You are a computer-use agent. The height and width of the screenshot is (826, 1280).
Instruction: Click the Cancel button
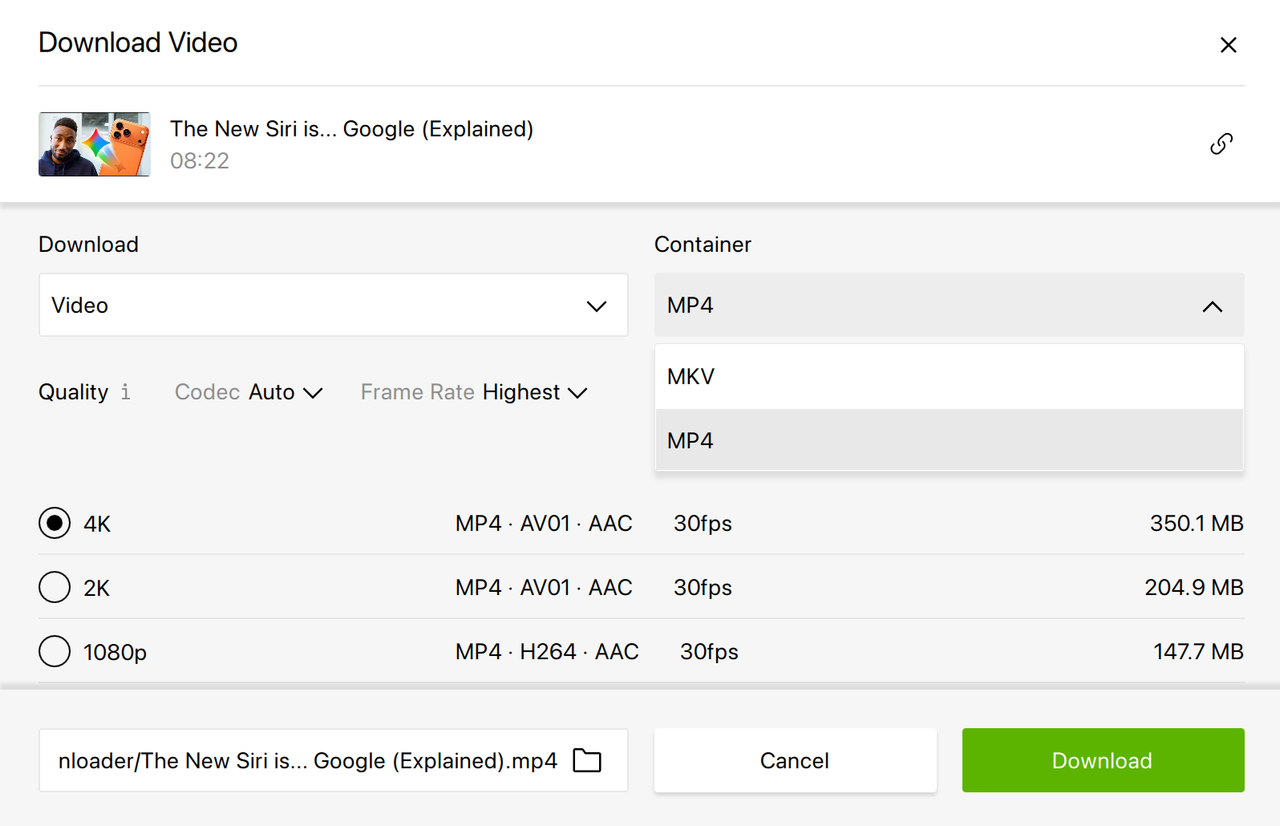795,761
